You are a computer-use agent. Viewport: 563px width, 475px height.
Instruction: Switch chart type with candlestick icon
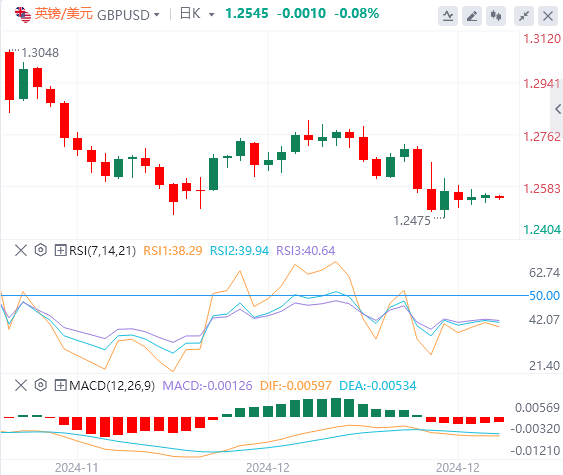point(496,16)
